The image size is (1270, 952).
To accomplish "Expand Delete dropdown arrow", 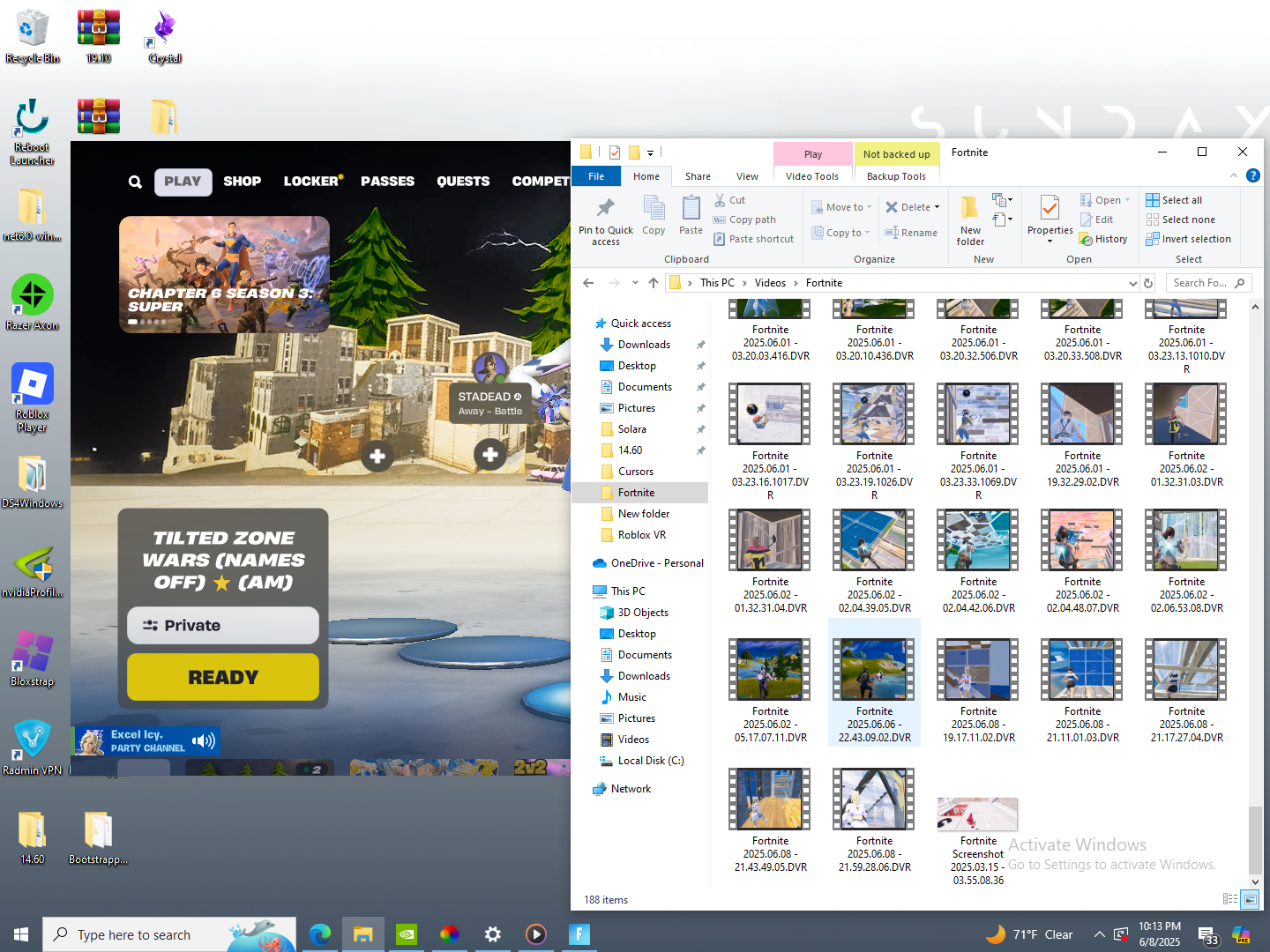I will 937,207.
